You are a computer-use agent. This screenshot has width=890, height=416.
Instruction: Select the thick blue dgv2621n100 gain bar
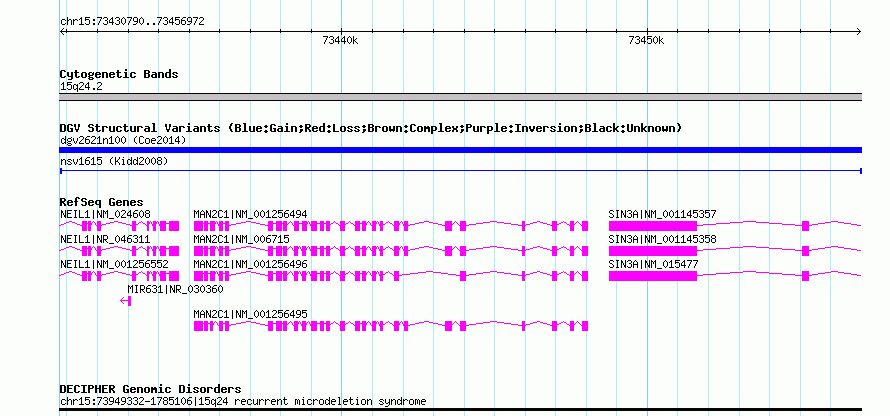pyautogui.click(x=460, y=150)
